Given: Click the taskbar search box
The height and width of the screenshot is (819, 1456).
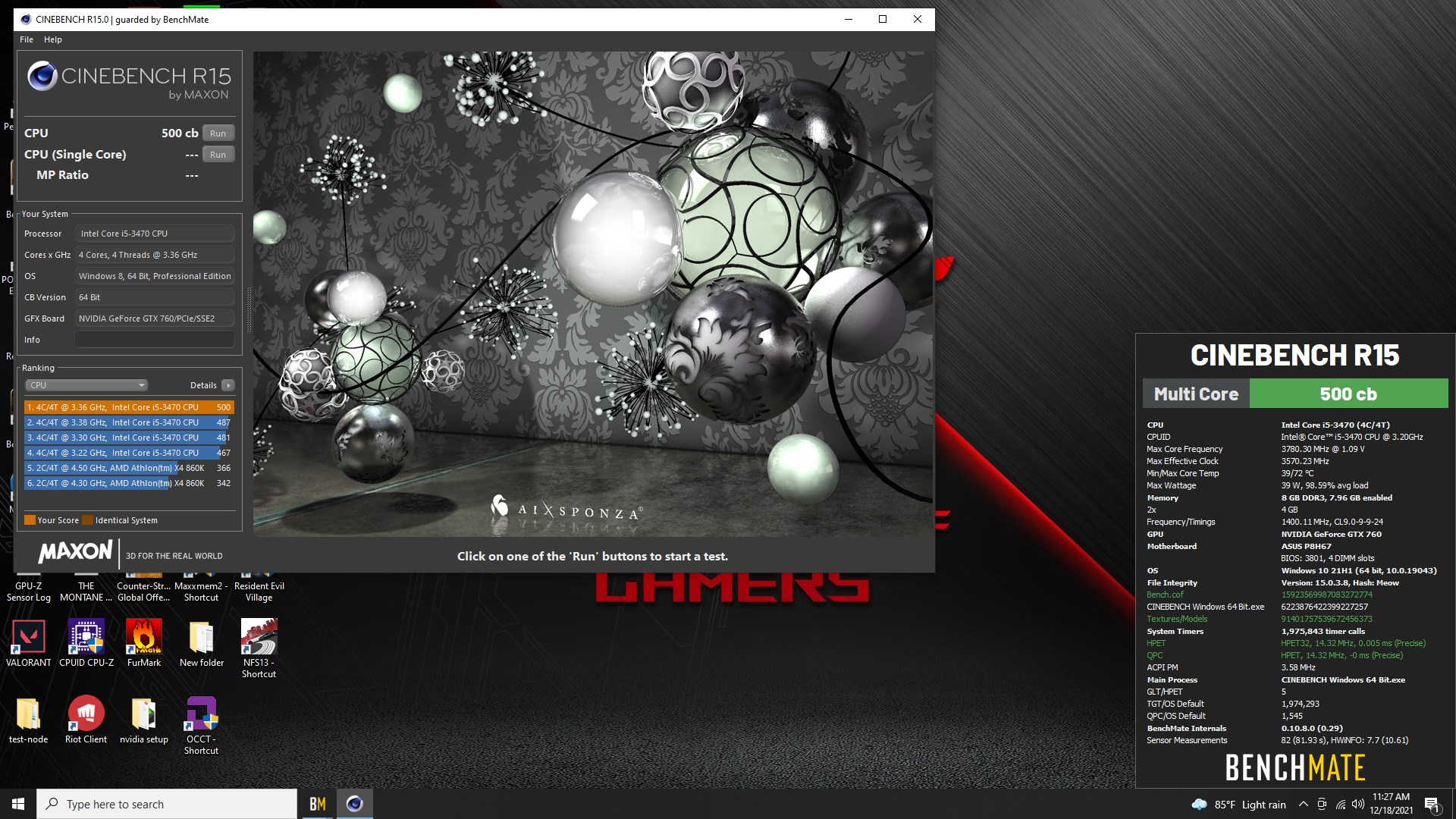Looking at the screenshot, I should pyautogui.click(x=167, y=804).
